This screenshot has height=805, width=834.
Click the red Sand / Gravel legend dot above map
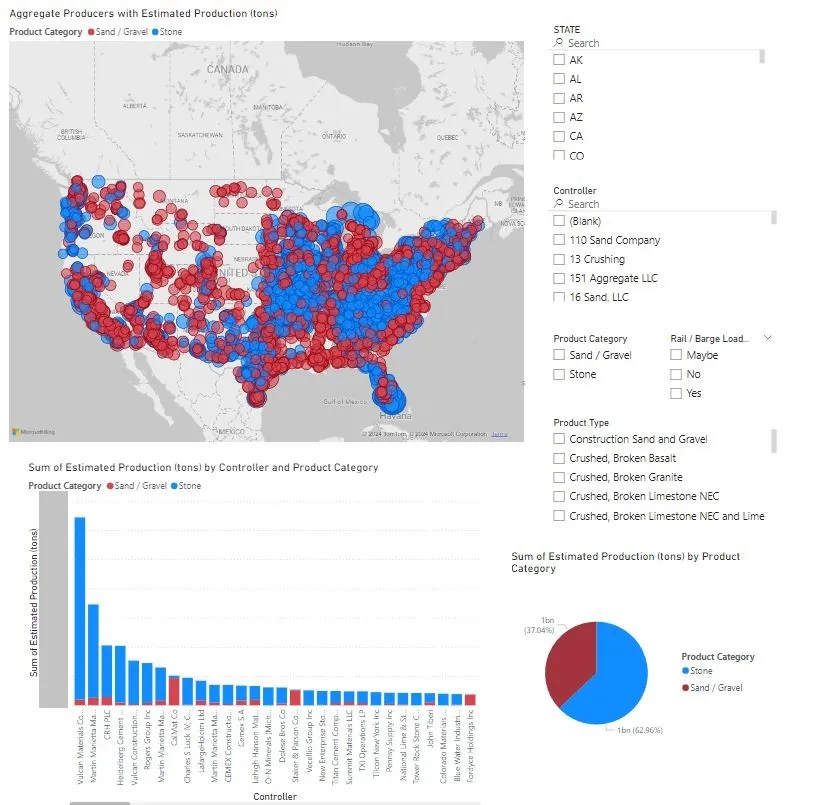91,32
